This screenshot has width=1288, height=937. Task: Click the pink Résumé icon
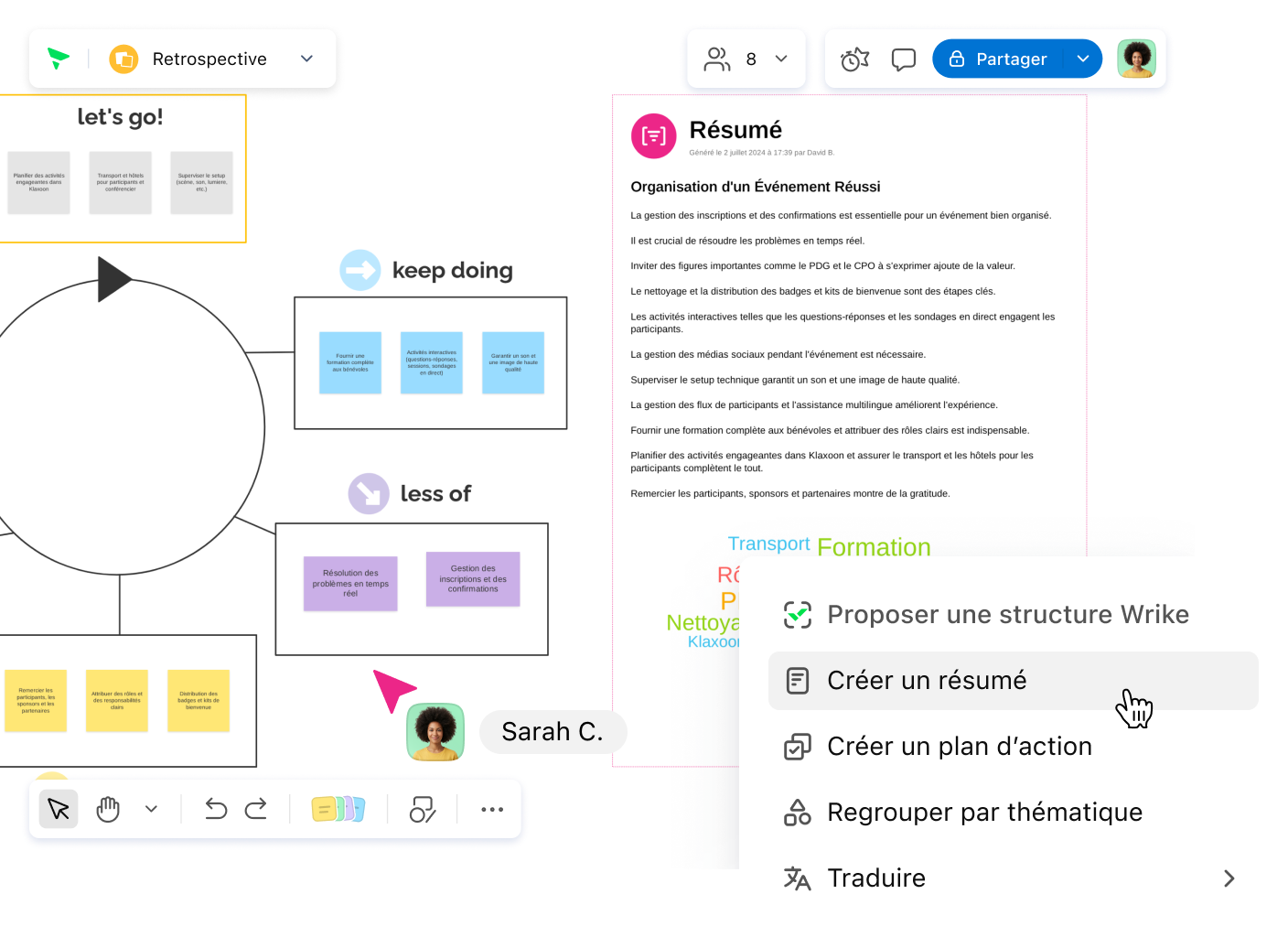pos(654,136)
